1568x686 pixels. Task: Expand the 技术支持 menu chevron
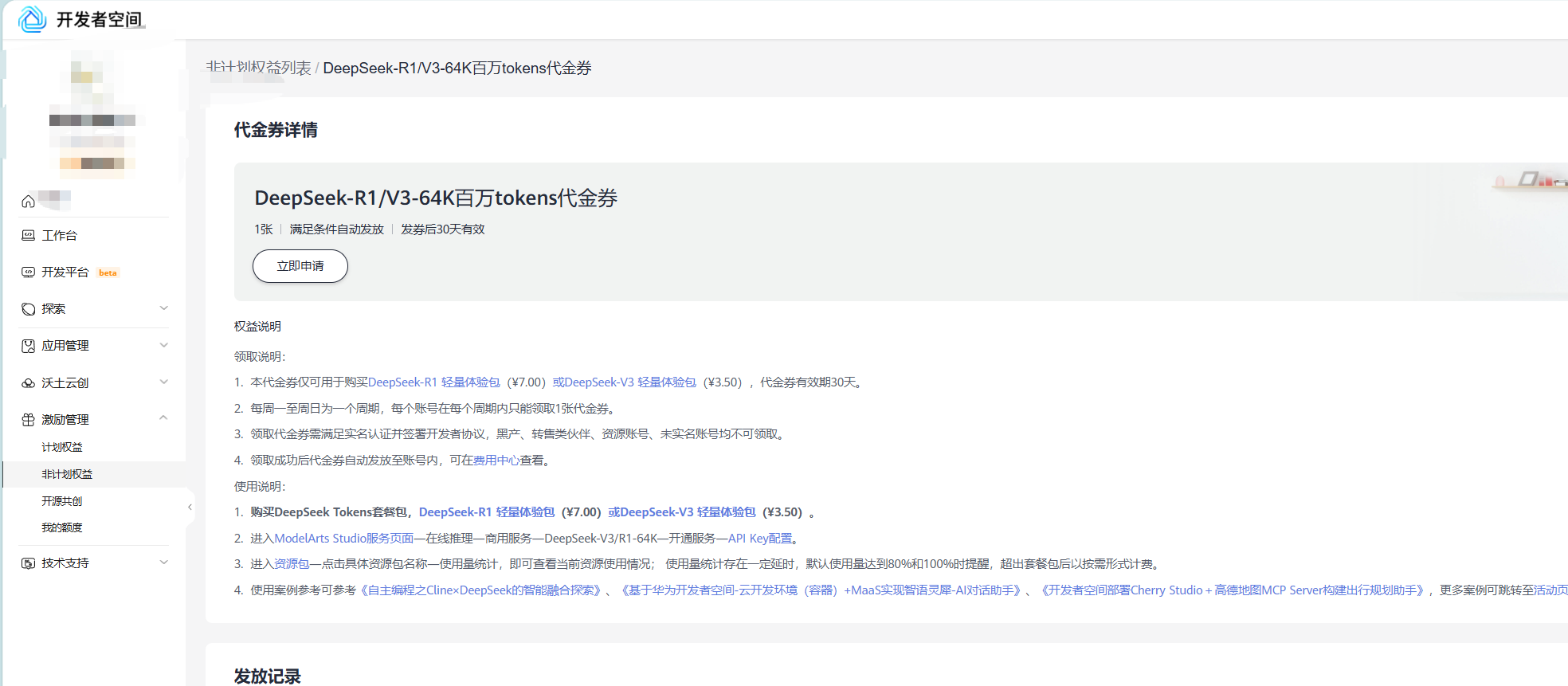[x=164, y=563]
